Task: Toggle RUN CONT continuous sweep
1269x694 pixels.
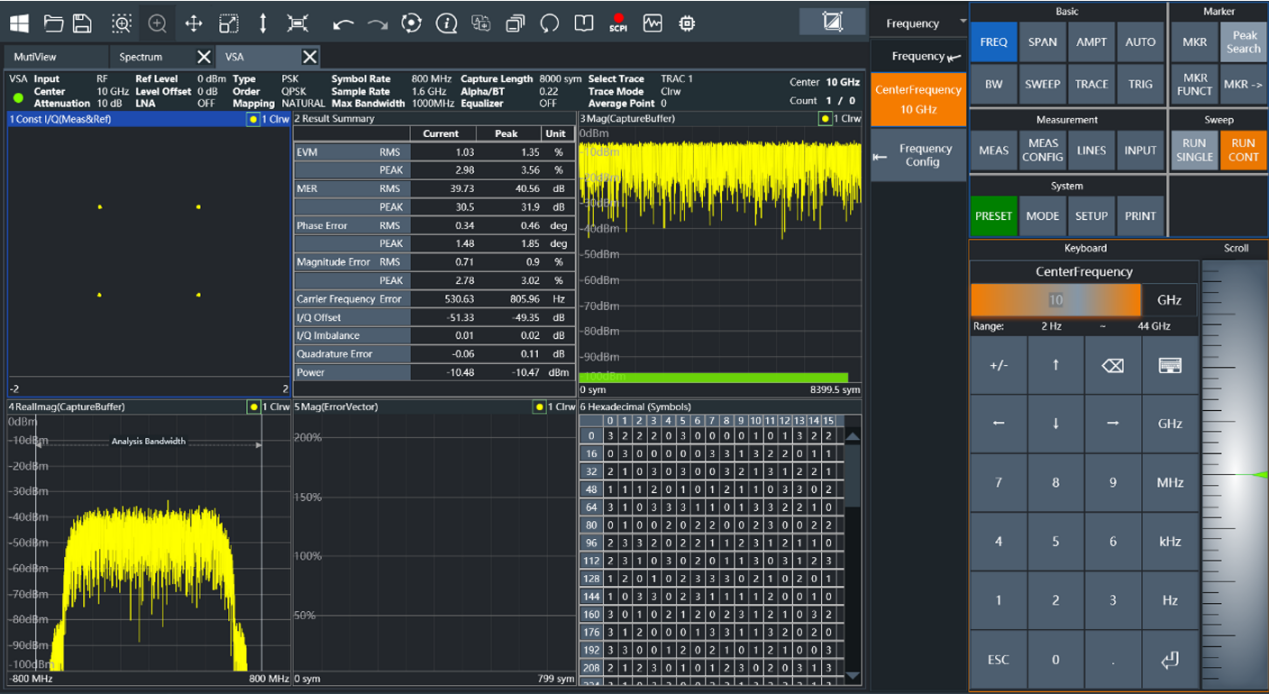Action: [1243, 150]
